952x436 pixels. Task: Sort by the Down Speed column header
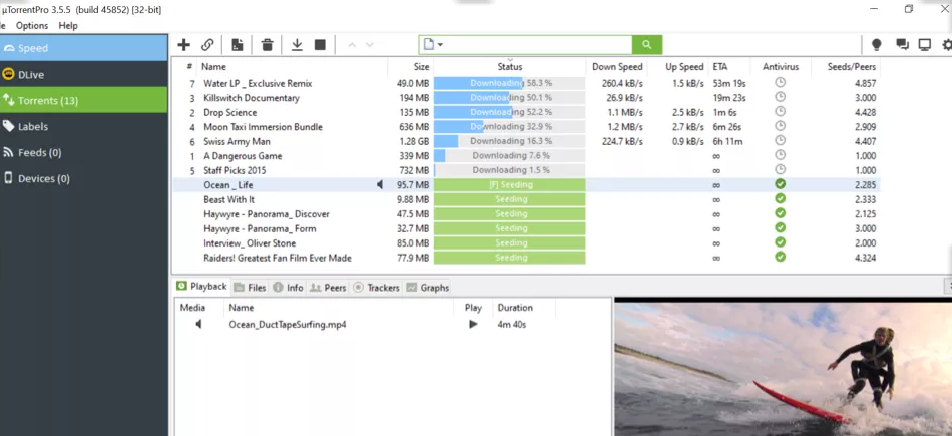click(617, 67)
